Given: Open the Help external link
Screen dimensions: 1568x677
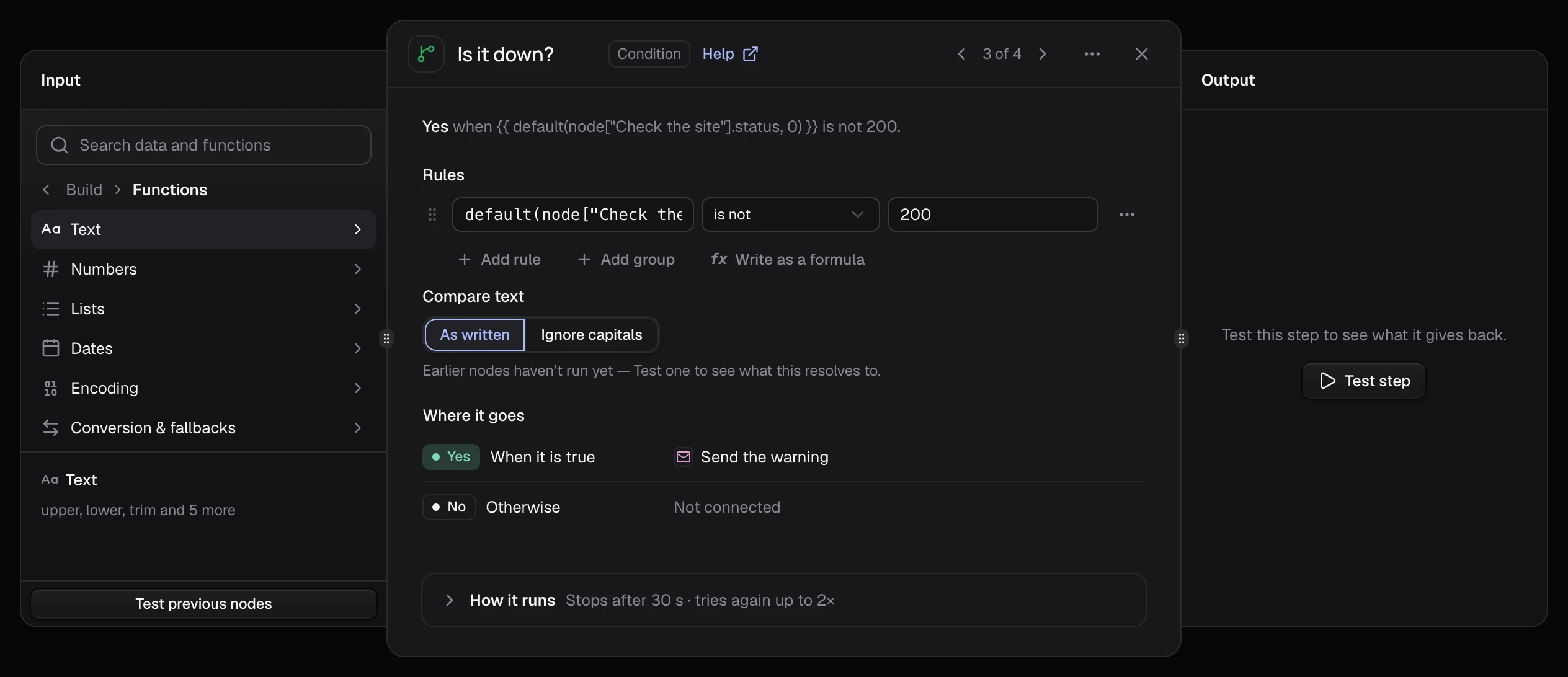Looking at the screenshot, I should 730,54.
